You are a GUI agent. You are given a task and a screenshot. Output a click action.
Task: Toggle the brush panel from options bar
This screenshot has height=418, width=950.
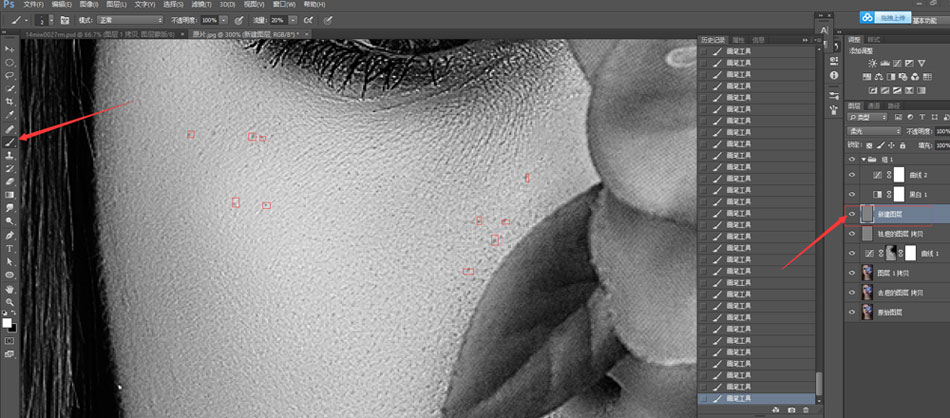tap(65, 20)
